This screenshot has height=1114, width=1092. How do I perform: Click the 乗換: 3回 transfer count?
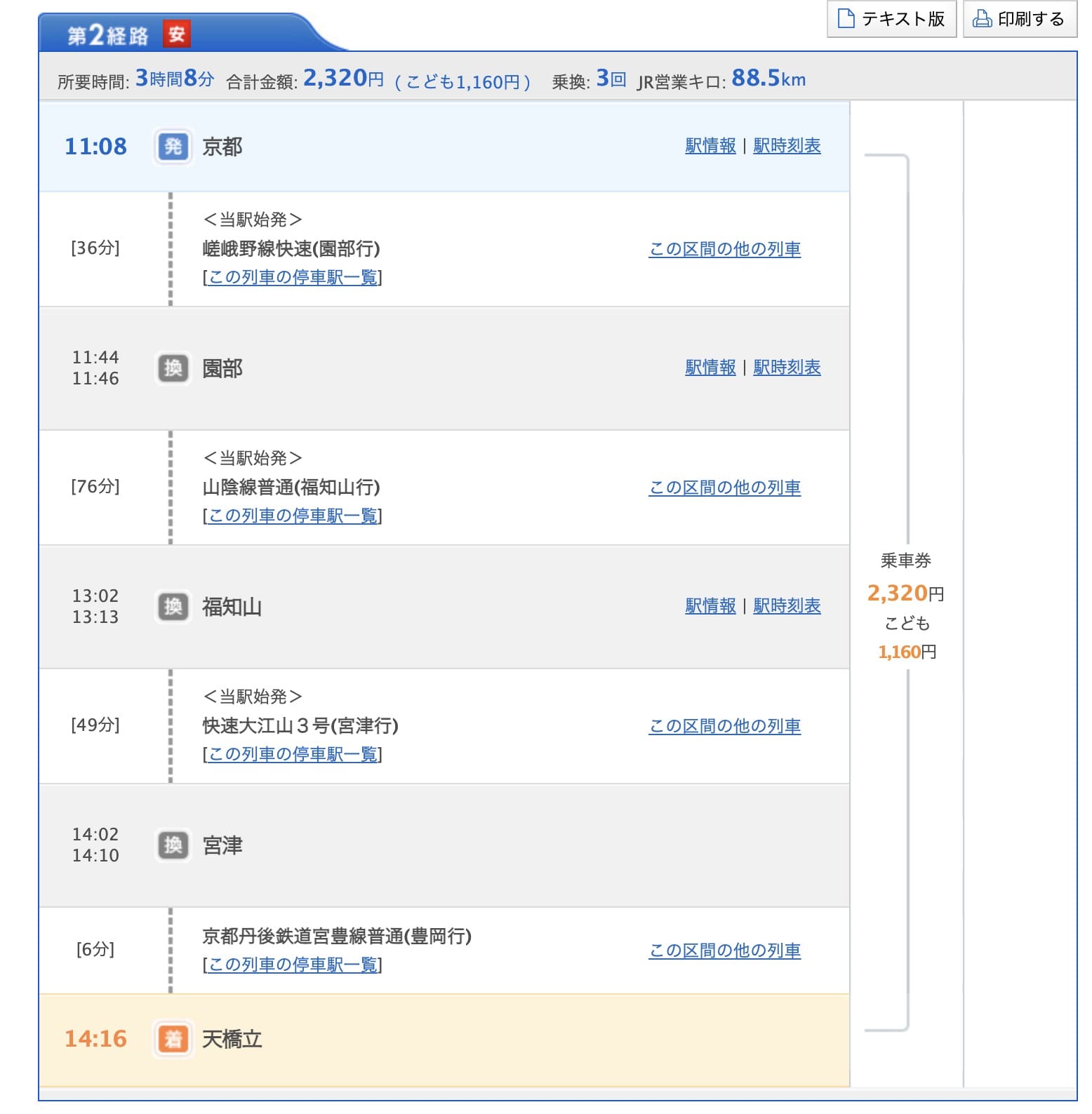coord(589,79)
